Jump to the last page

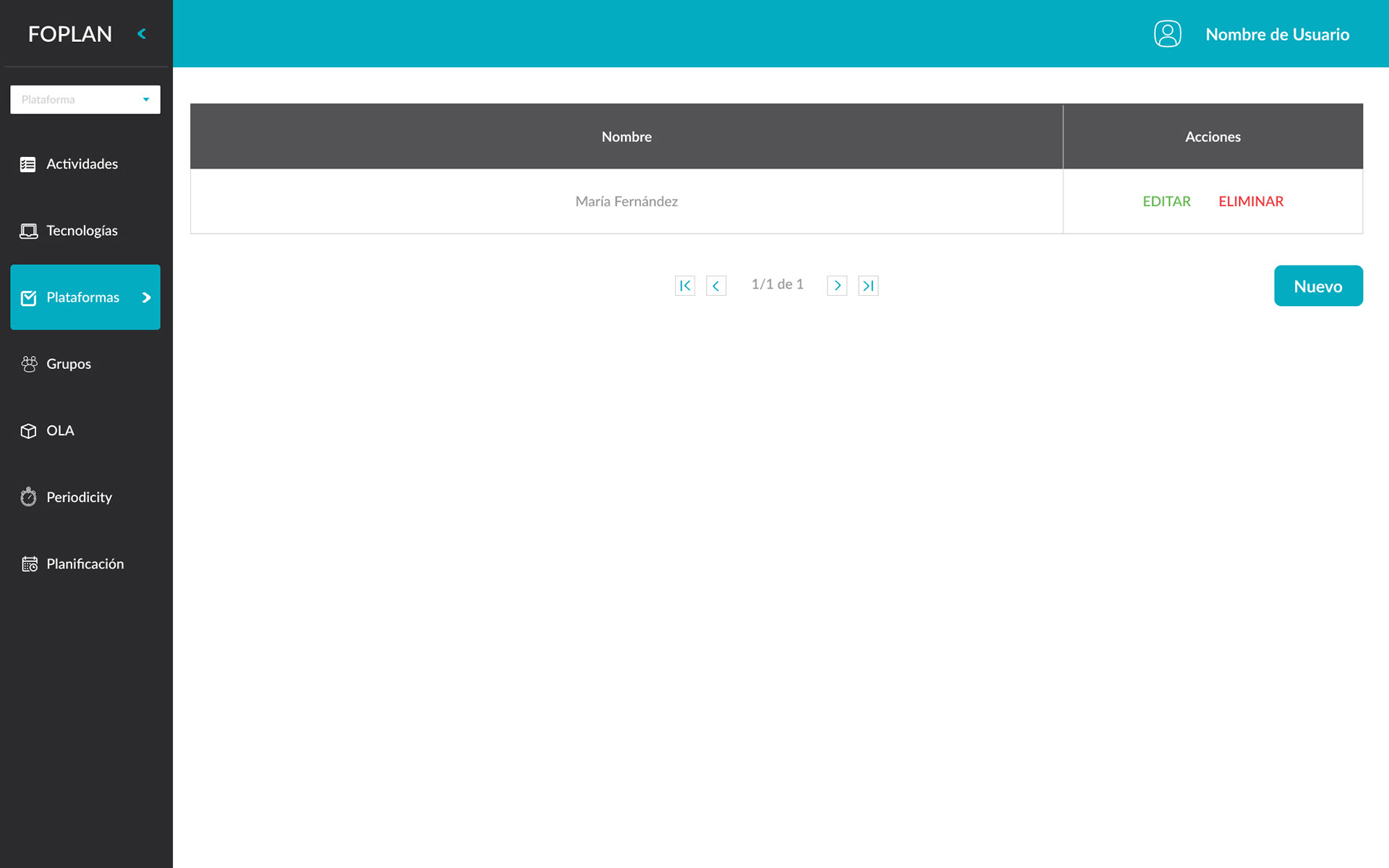pos(868,286)
